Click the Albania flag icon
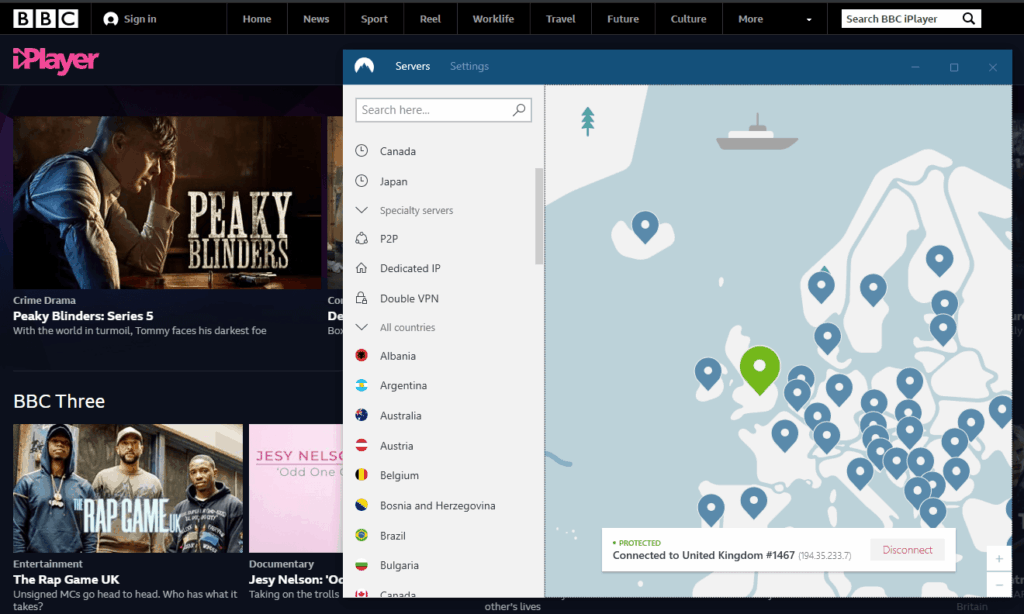The width and height of the screenshot is (1024, 614). (361, 356)
